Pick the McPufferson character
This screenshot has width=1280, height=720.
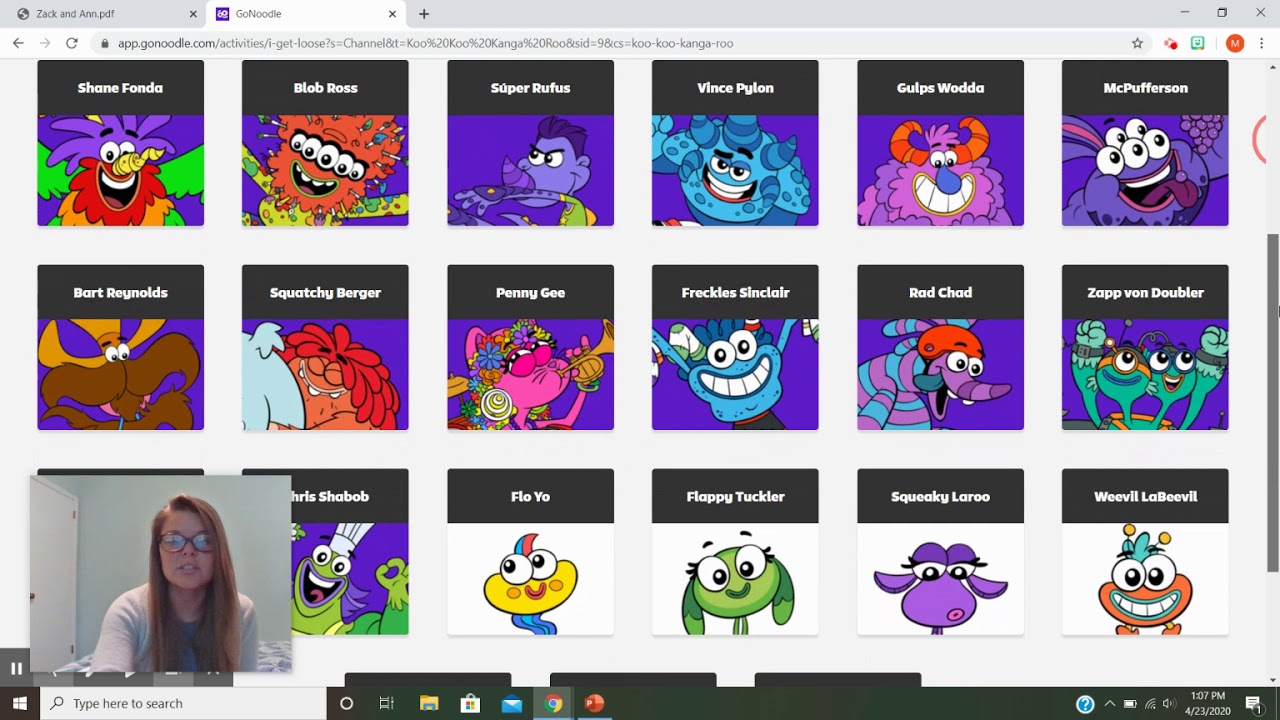[x=1145, y=143]
